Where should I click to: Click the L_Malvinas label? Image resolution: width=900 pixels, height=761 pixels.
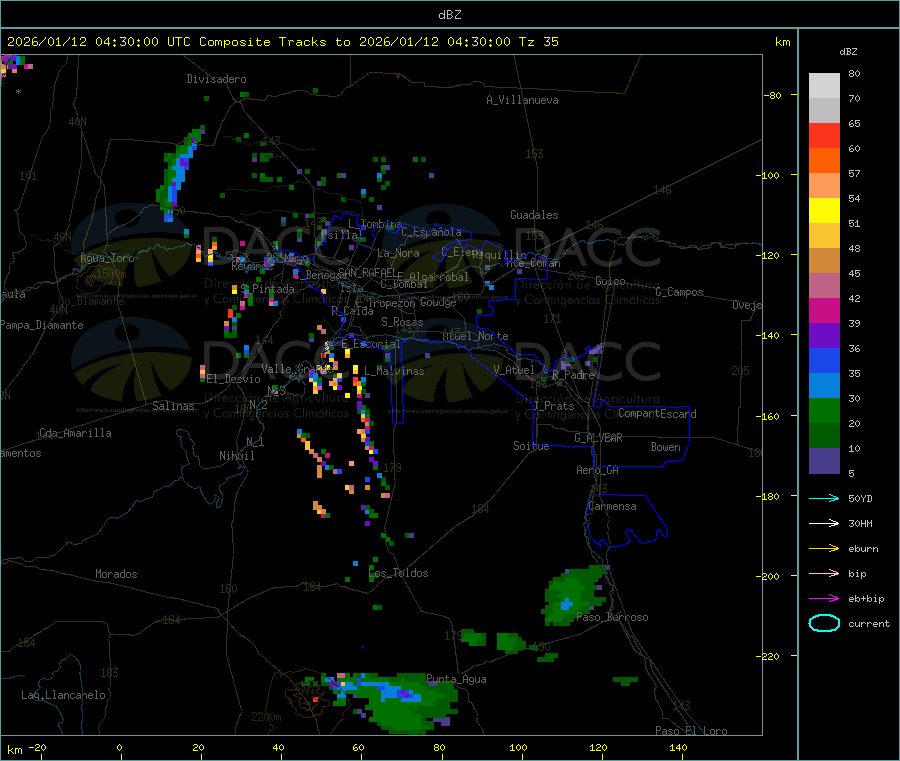tap(394, 371)
